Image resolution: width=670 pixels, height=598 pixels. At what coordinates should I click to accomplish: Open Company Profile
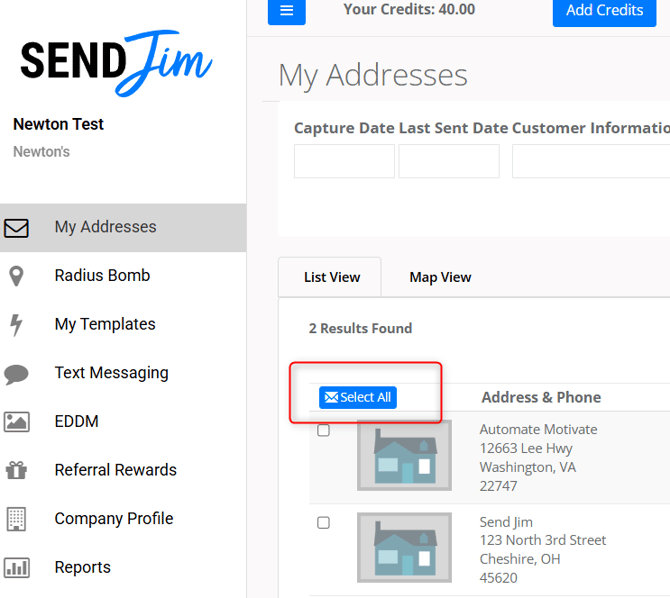click(123, 518)
